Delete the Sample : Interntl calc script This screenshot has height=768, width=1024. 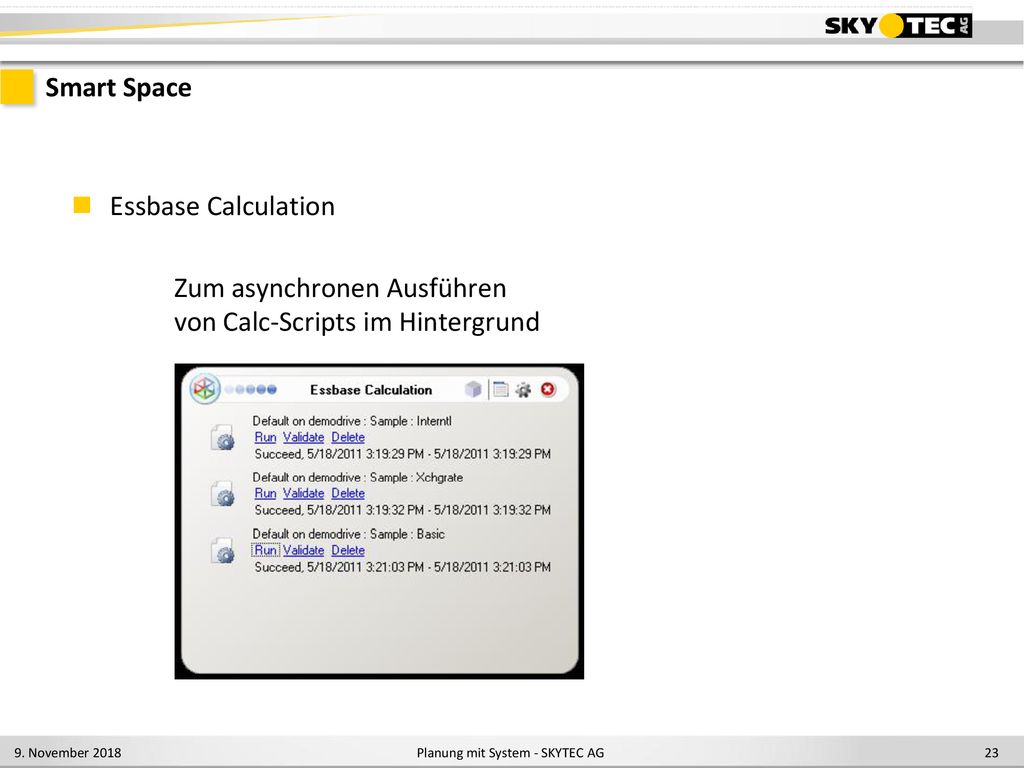pyautogui.click(x=348, y=438)
